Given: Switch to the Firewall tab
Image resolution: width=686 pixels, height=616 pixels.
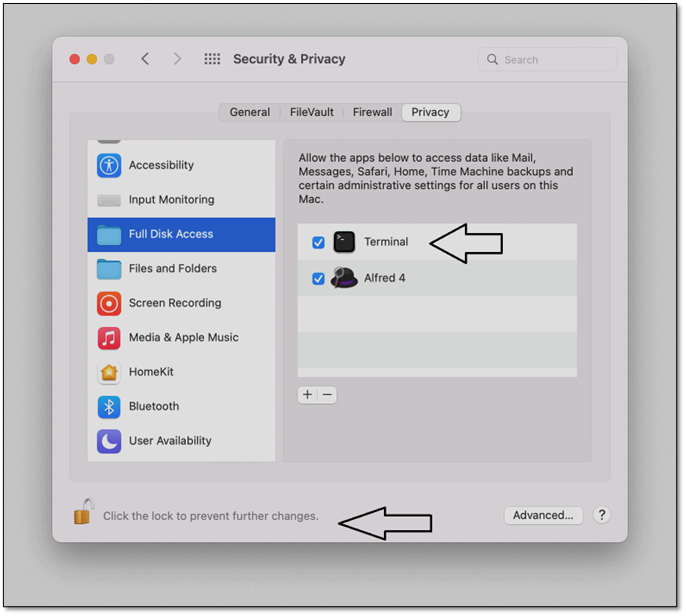Looking at the screenshot, I should tap(372, 112).
